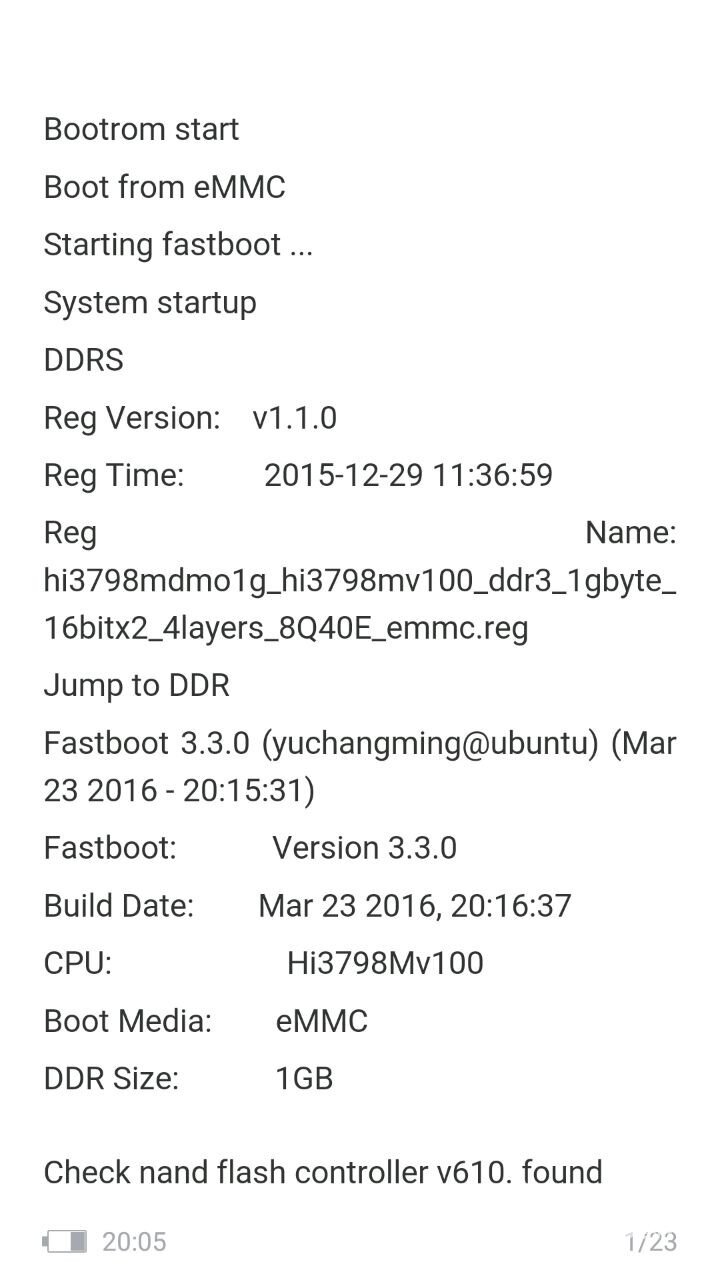Tap the yuchangming@ubuntu text
The width and height of the screenshot is (720, 1280).
430,744
